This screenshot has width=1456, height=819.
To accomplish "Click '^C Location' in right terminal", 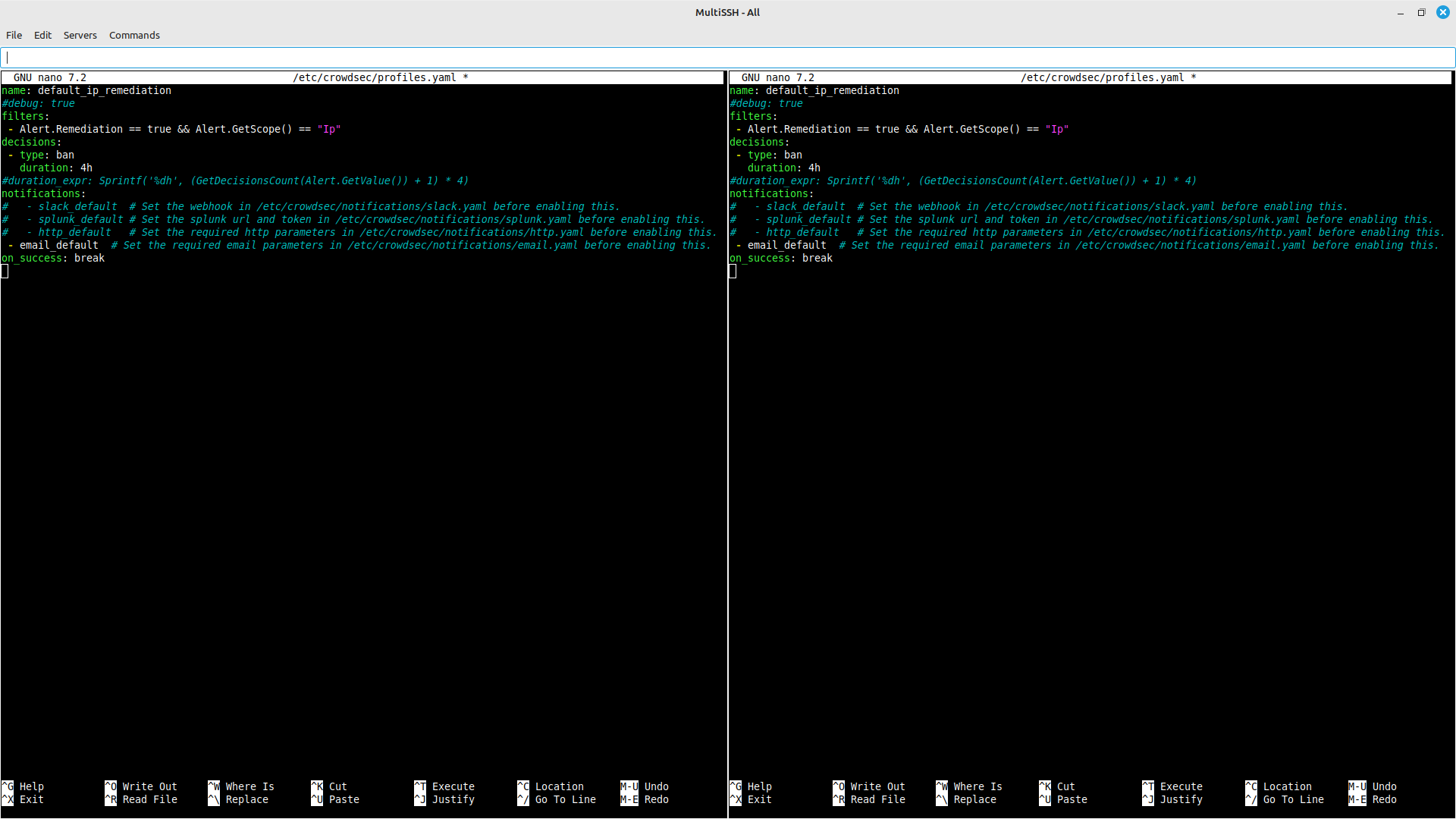I will [x=1279, y=786].
